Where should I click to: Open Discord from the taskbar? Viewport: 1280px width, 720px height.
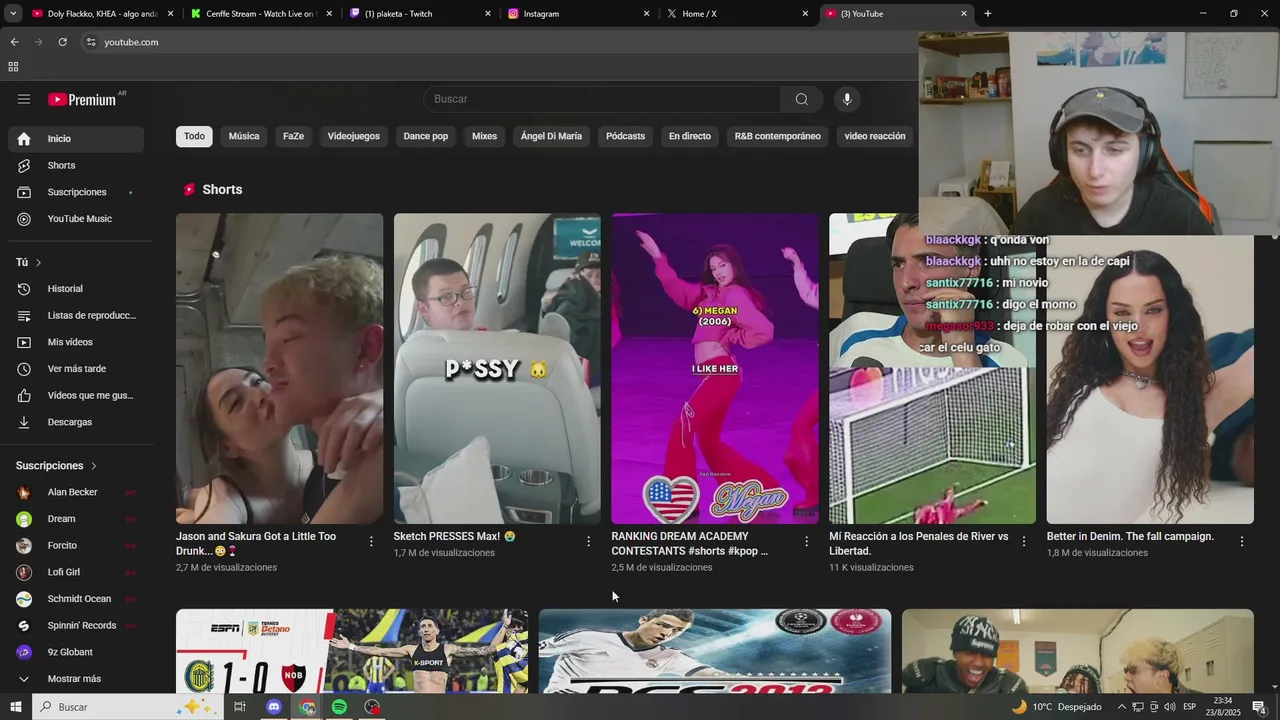tap(274, 707)
